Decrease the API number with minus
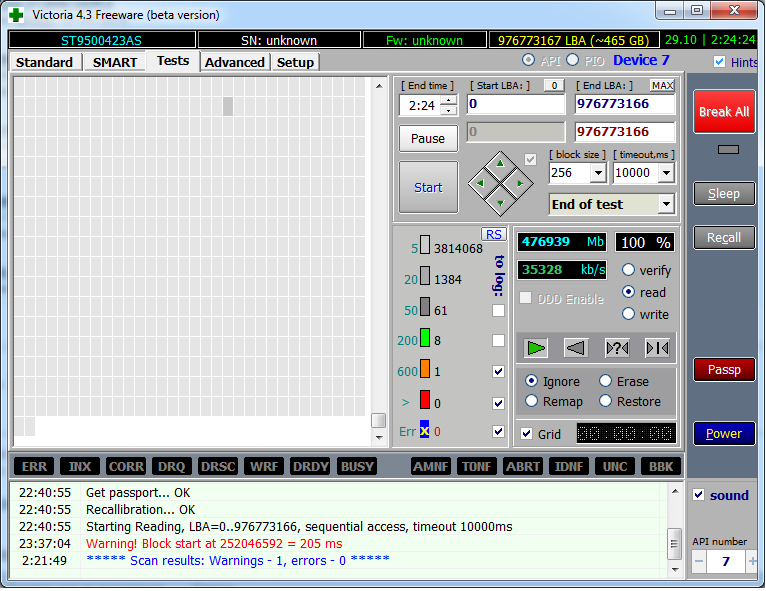This screenshot has width=766, height=591. 699,561
